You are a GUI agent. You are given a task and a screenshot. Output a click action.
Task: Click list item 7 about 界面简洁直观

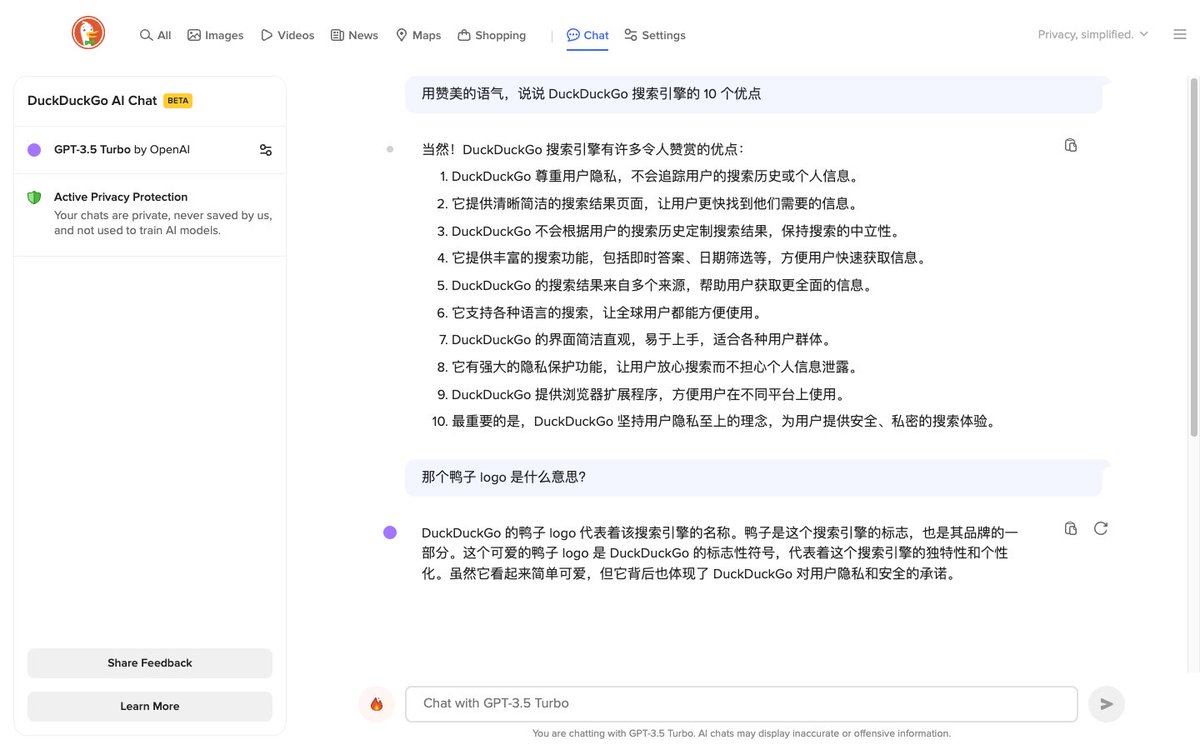(635, 340)
